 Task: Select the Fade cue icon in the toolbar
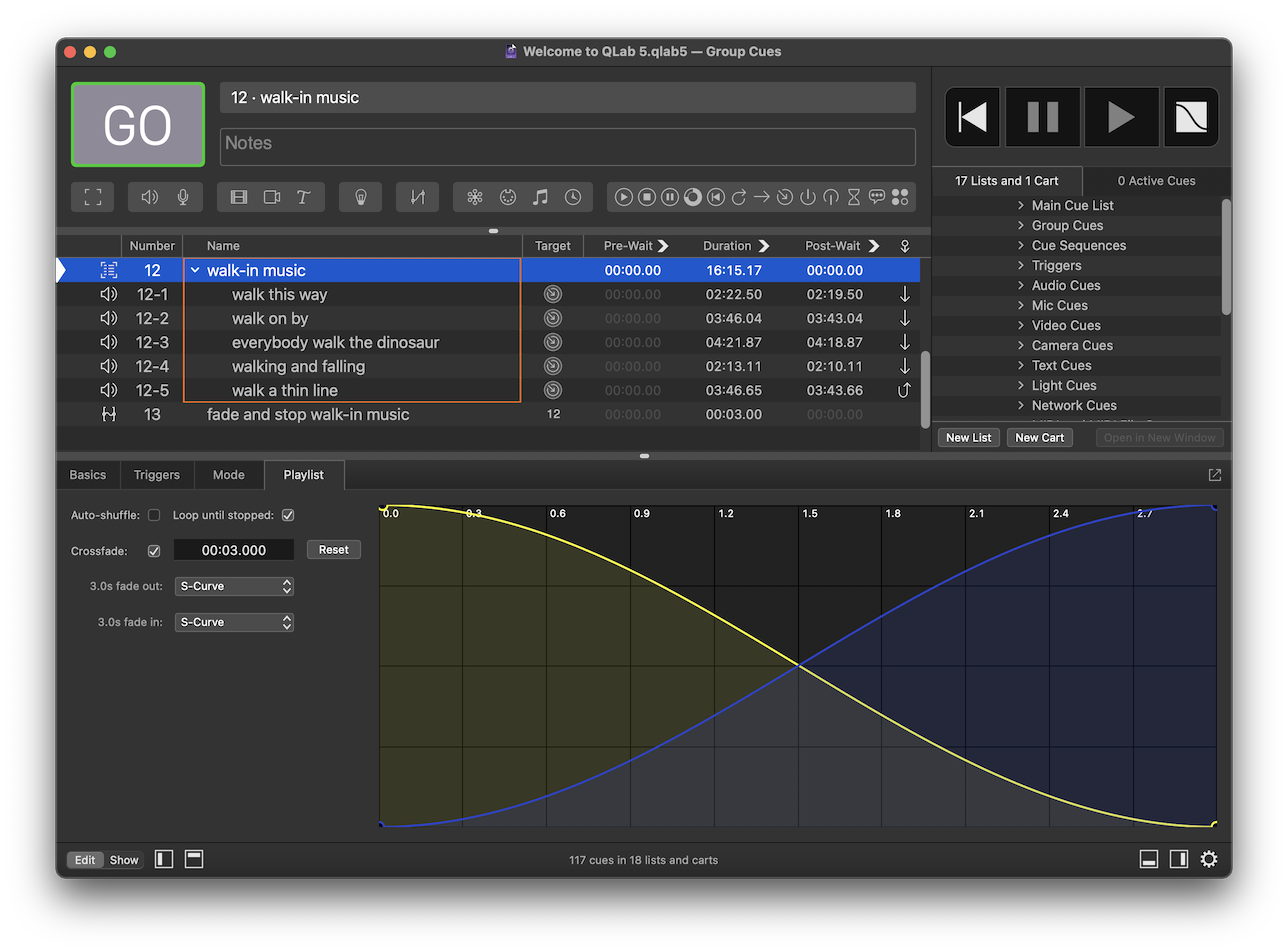(x=417, y=196)
